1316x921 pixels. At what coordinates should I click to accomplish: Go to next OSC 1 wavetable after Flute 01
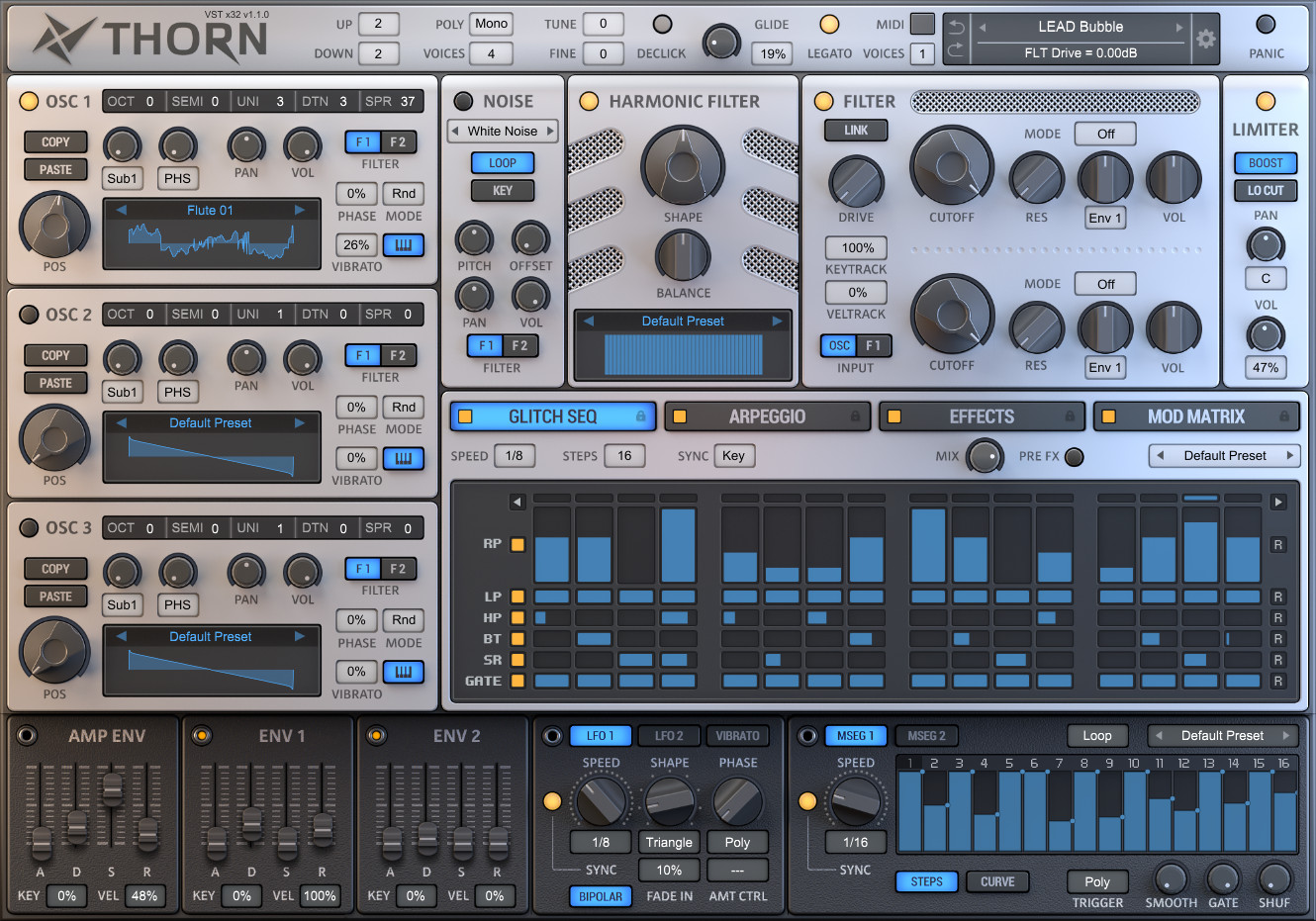pos(300,210)
